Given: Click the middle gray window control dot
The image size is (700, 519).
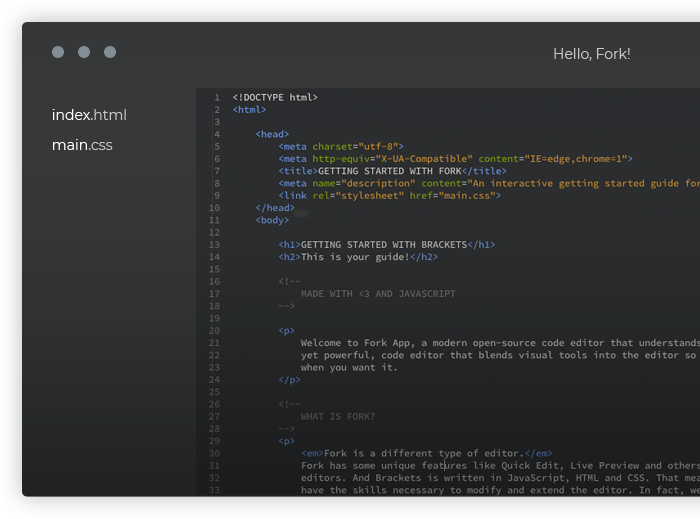Looking at the screenshot, I should 84,52.
